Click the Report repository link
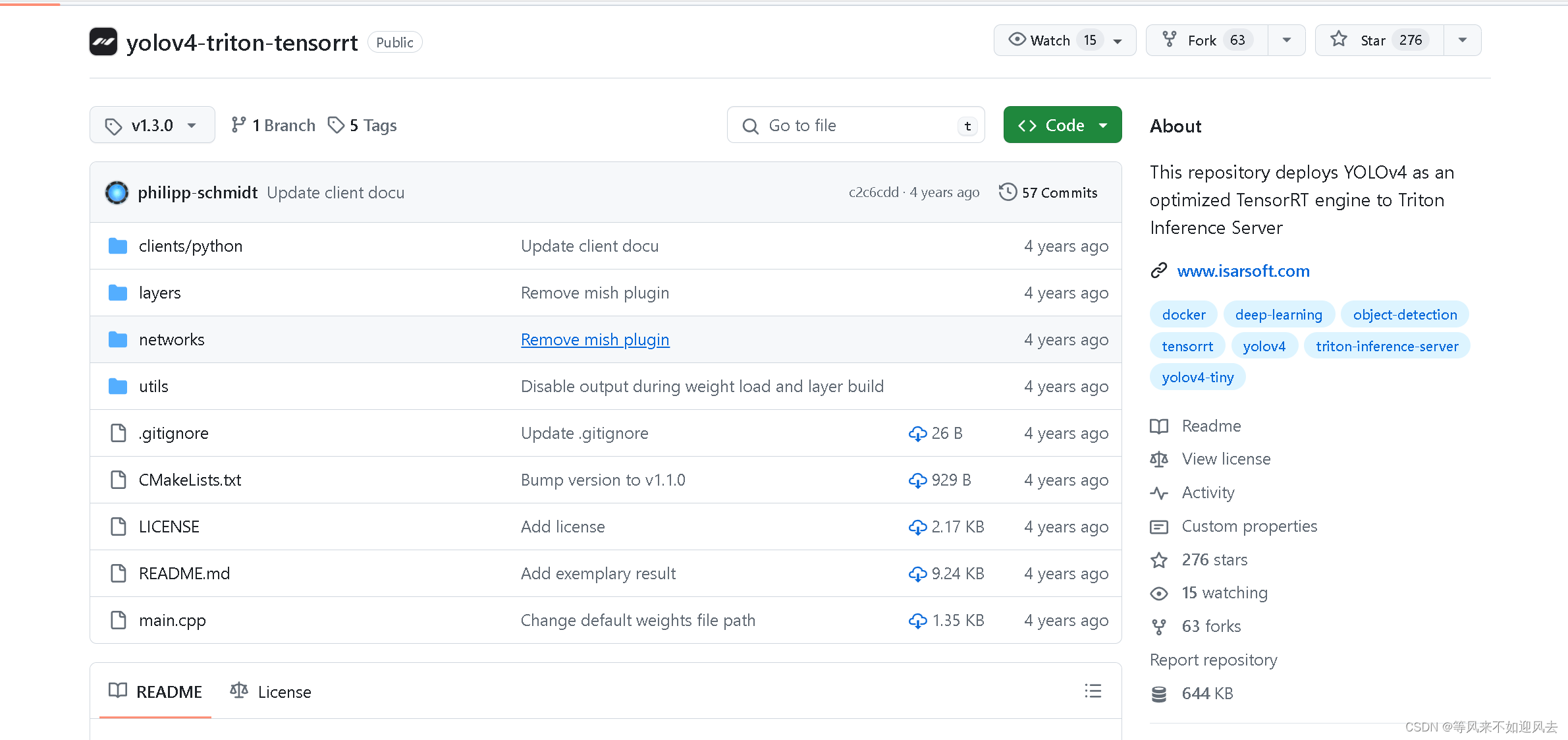 [1213, 660]
